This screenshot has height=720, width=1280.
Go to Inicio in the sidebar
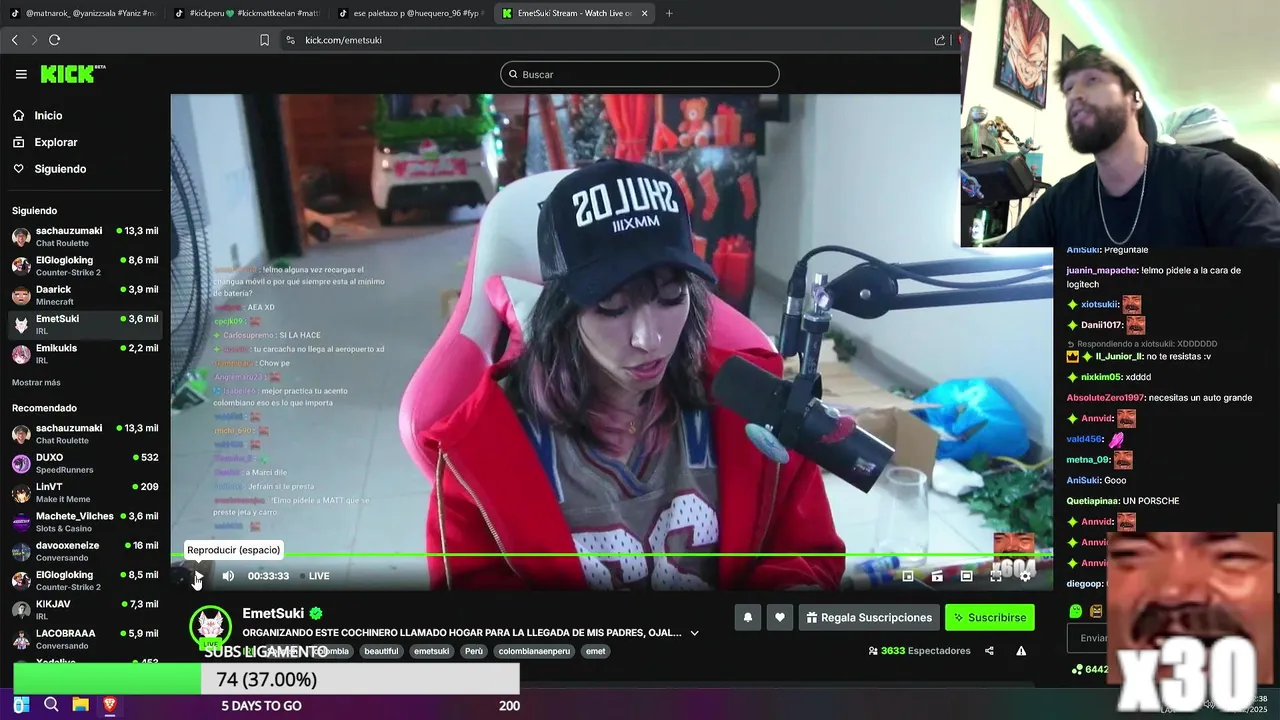point(48,116)
